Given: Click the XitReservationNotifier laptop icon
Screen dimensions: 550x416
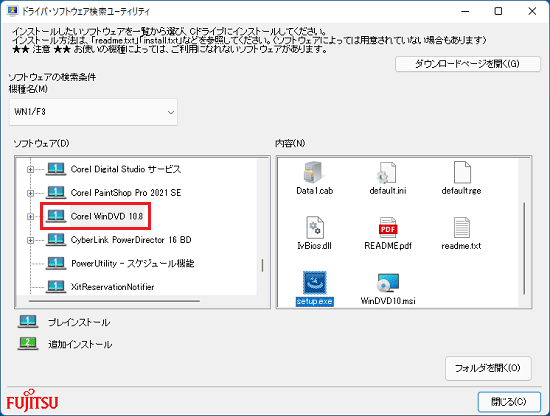Looking at the screenshot, I should (x=56, y=287).
